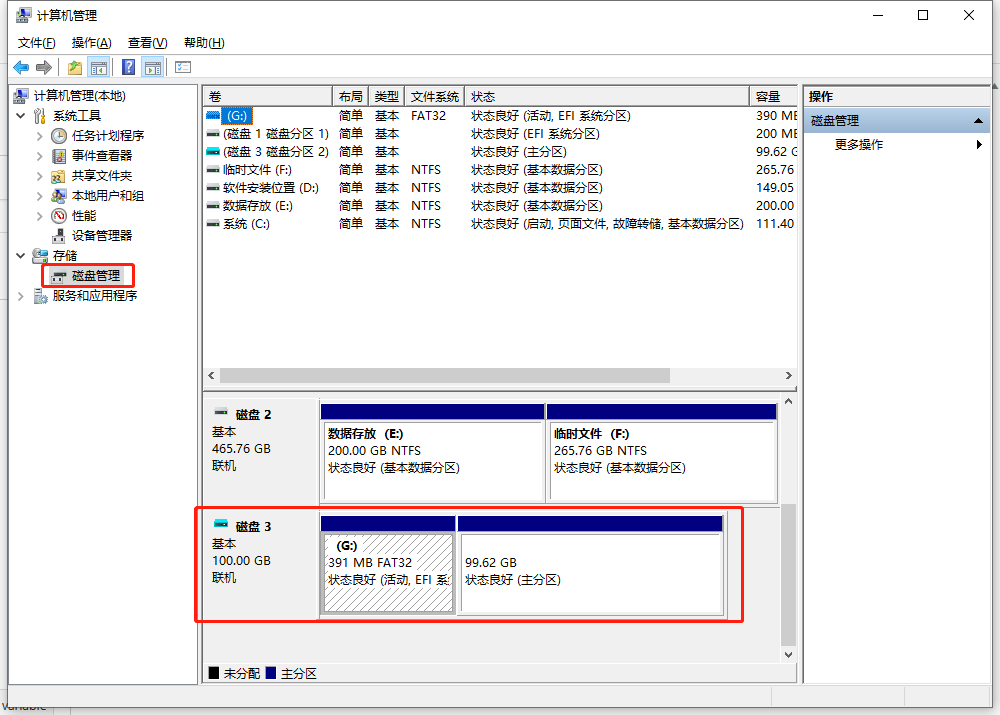
Task: Select the 磁盘管理 tree node
Action: tap(95, 276)
